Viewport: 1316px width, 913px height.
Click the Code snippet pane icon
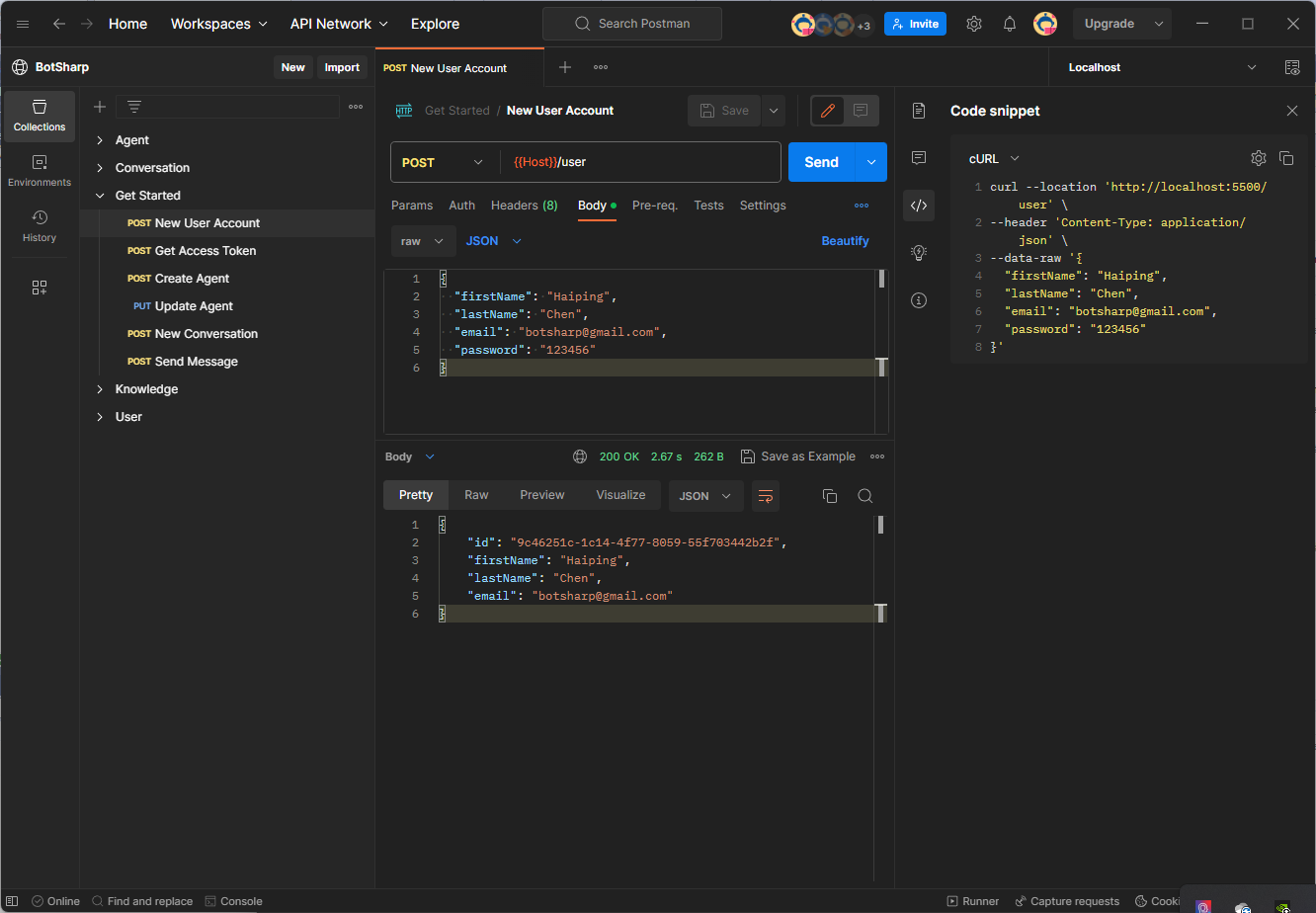tap(919, 206)
